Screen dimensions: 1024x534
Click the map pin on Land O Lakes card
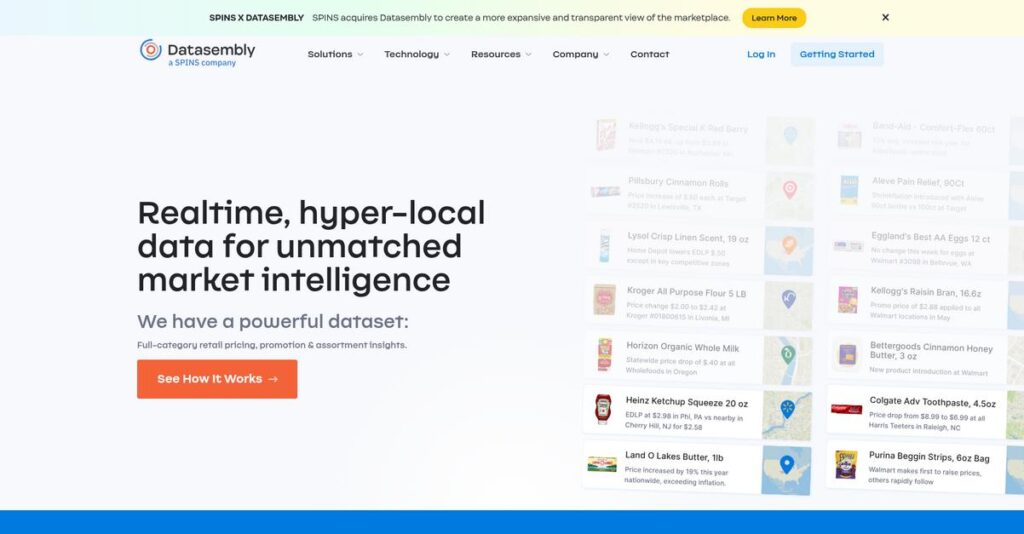pos(787,464)
